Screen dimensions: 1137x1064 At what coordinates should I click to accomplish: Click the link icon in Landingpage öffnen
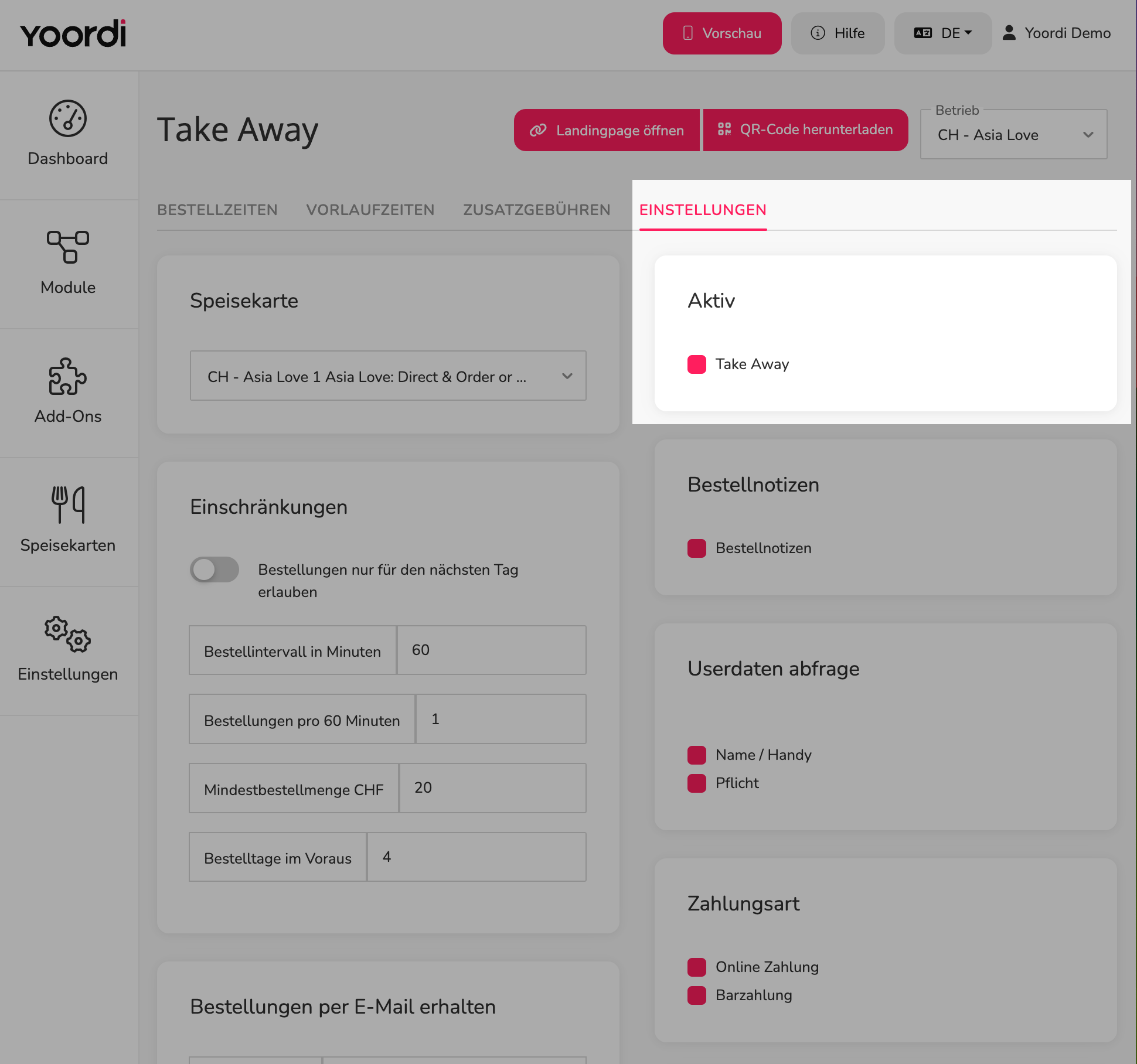(538, 130)
